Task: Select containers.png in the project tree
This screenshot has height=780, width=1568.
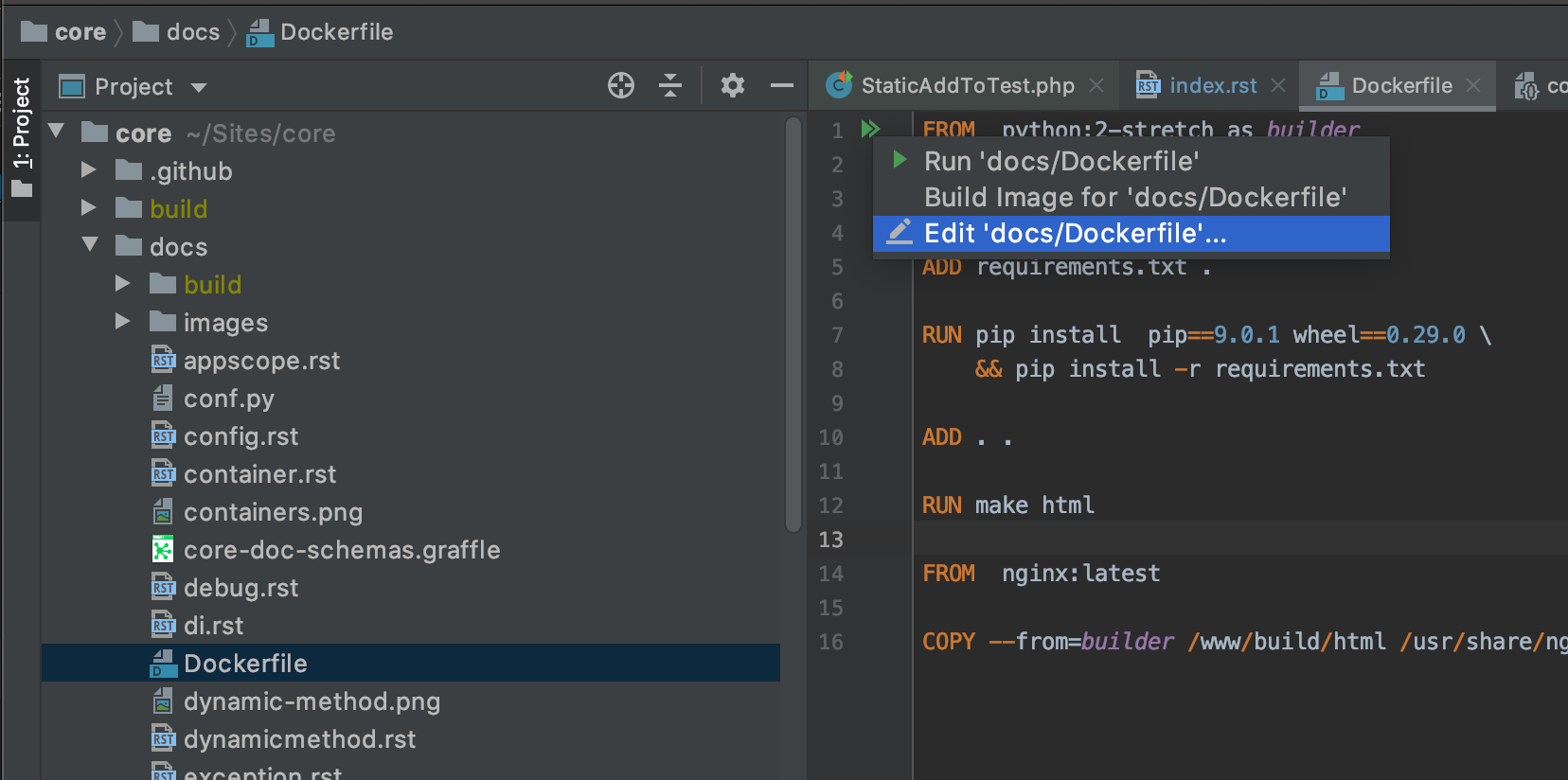Action: coord(273,512)
